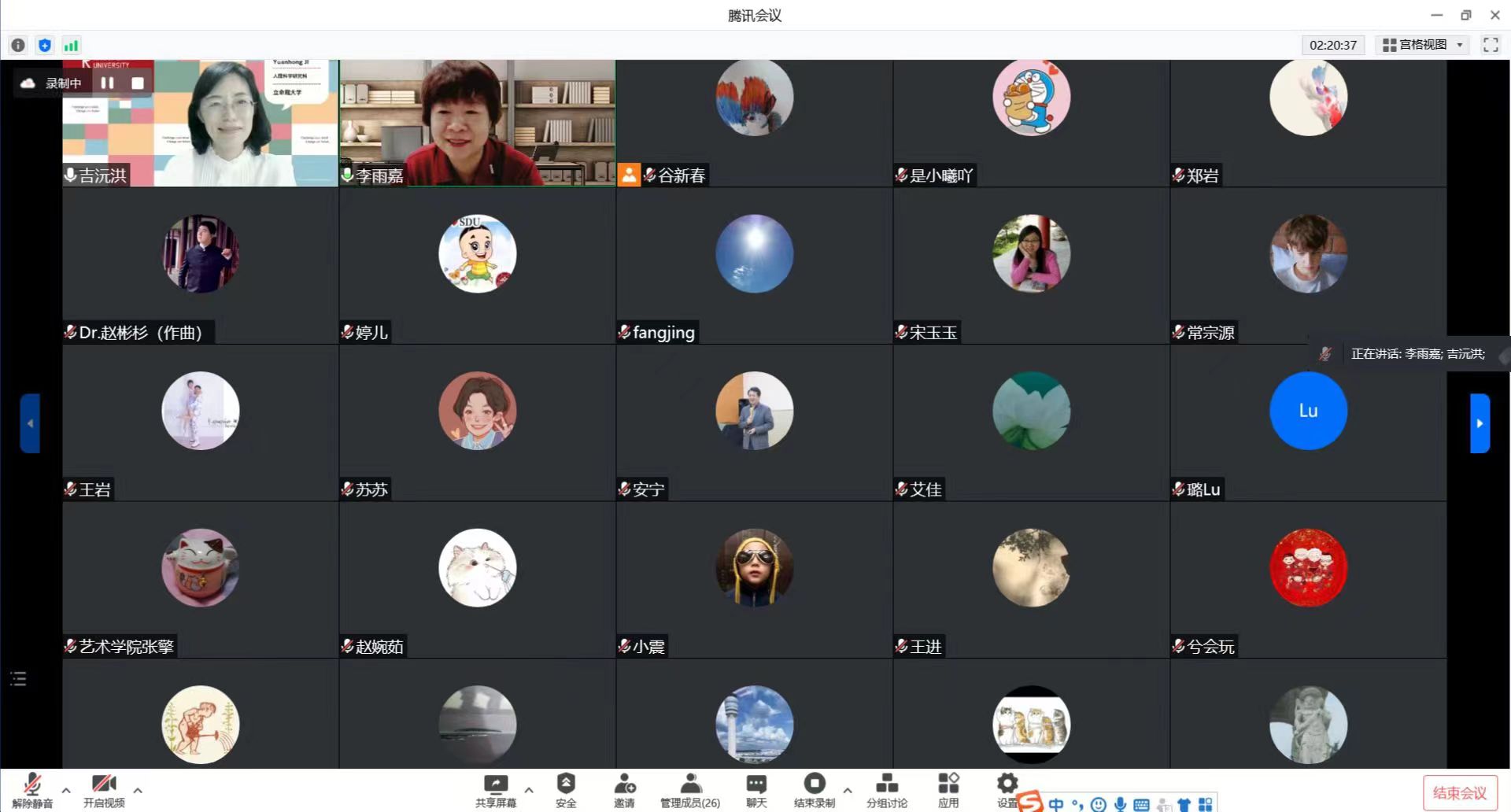
Task: Open meeting settings (设置) gear
Action: (1007, 788)
